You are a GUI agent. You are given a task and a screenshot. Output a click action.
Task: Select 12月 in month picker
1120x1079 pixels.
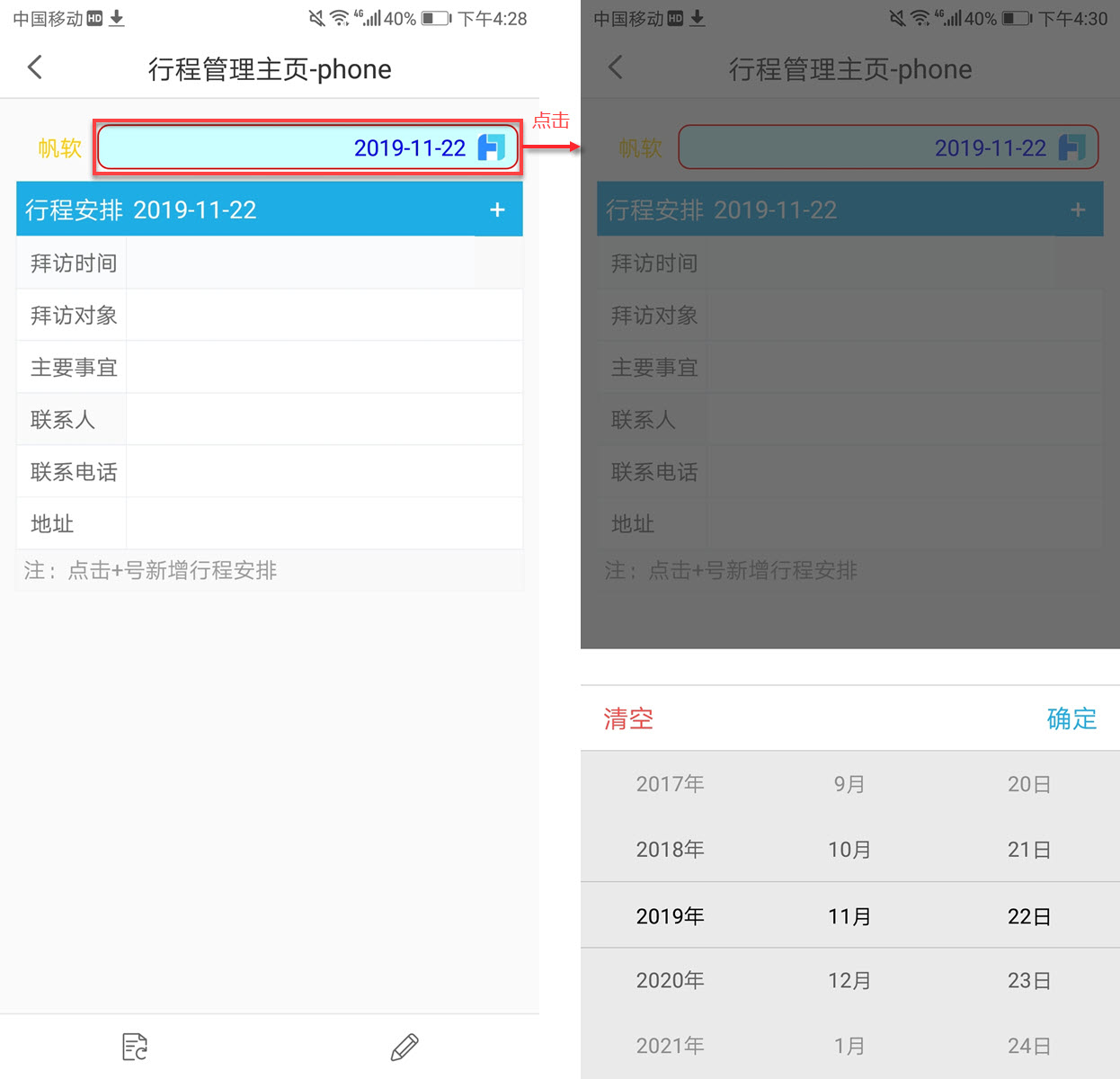849,981
